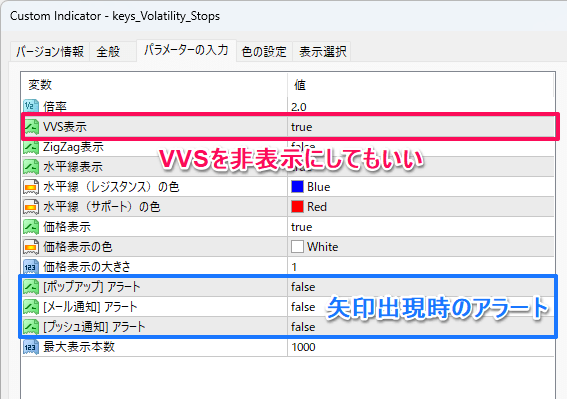Click the green icon beside ZigZag表示
This screenshot has height=399, width=567.
(x=31, y=147)
